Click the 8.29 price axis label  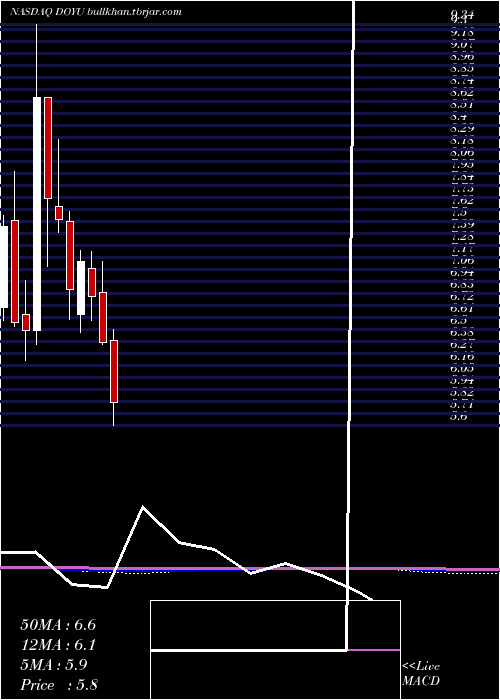tap(462, 129)
